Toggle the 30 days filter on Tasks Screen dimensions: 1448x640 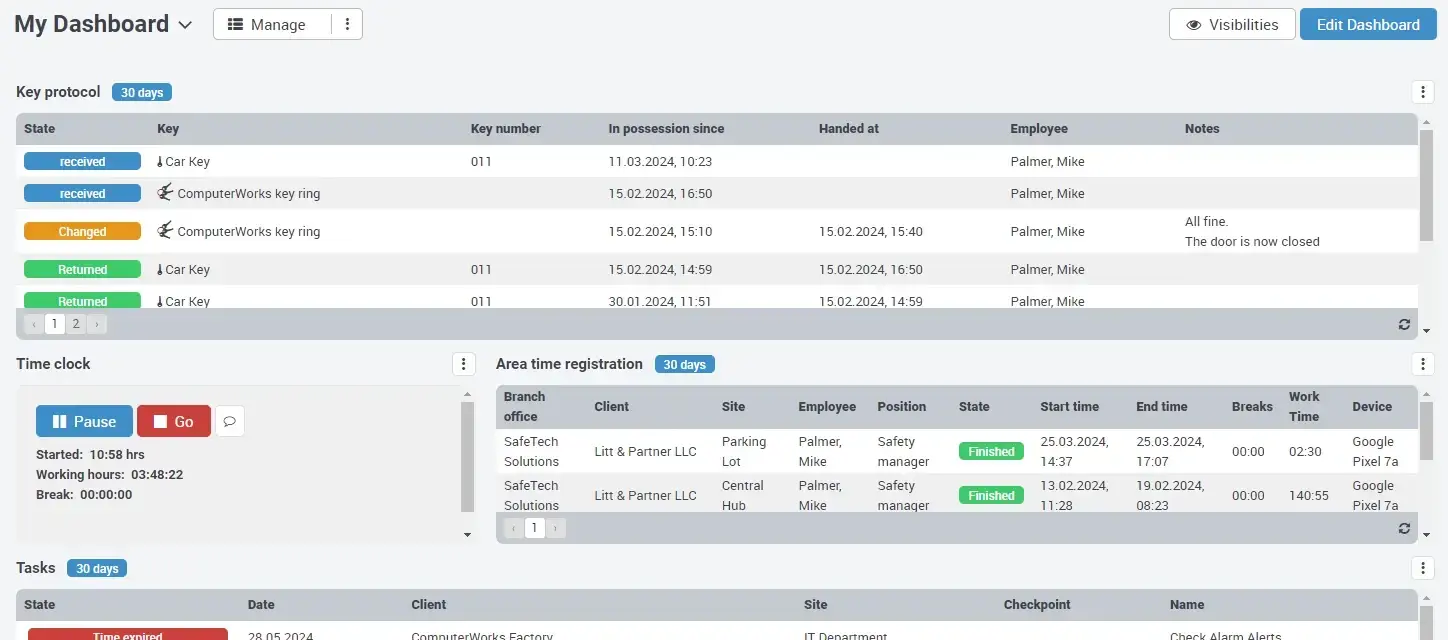pyautogui.click(x=96, y=568)
